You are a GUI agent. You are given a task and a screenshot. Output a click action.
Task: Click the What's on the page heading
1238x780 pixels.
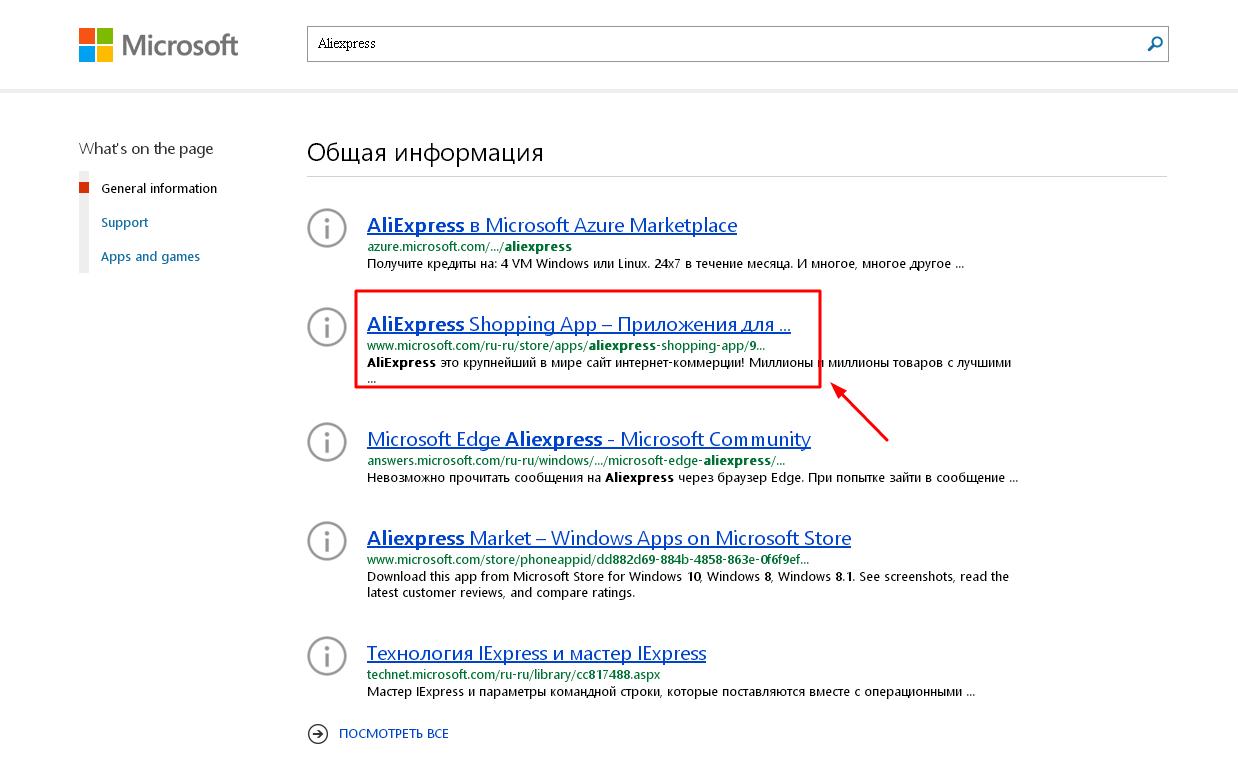[x=146, y=149]
